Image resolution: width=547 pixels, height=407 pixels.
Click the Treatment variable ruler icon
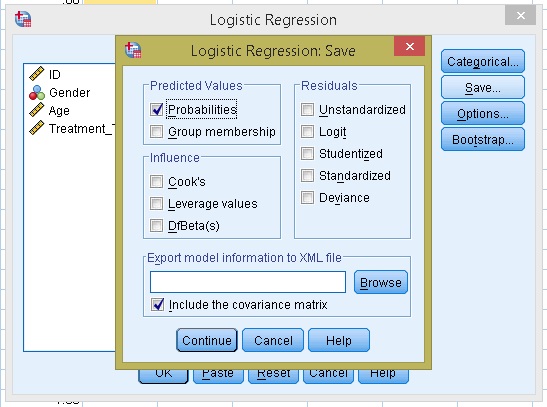(37, 128)
